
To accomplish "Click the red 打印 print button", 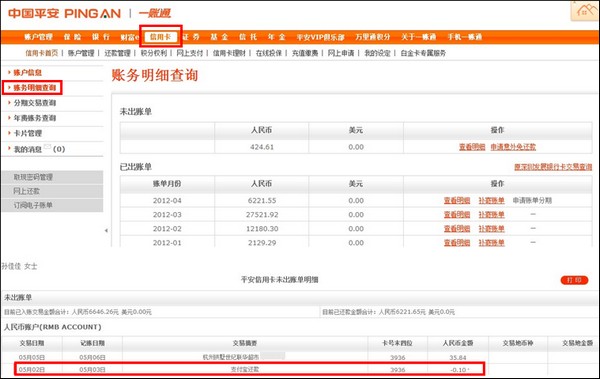I will pos(574,280).
